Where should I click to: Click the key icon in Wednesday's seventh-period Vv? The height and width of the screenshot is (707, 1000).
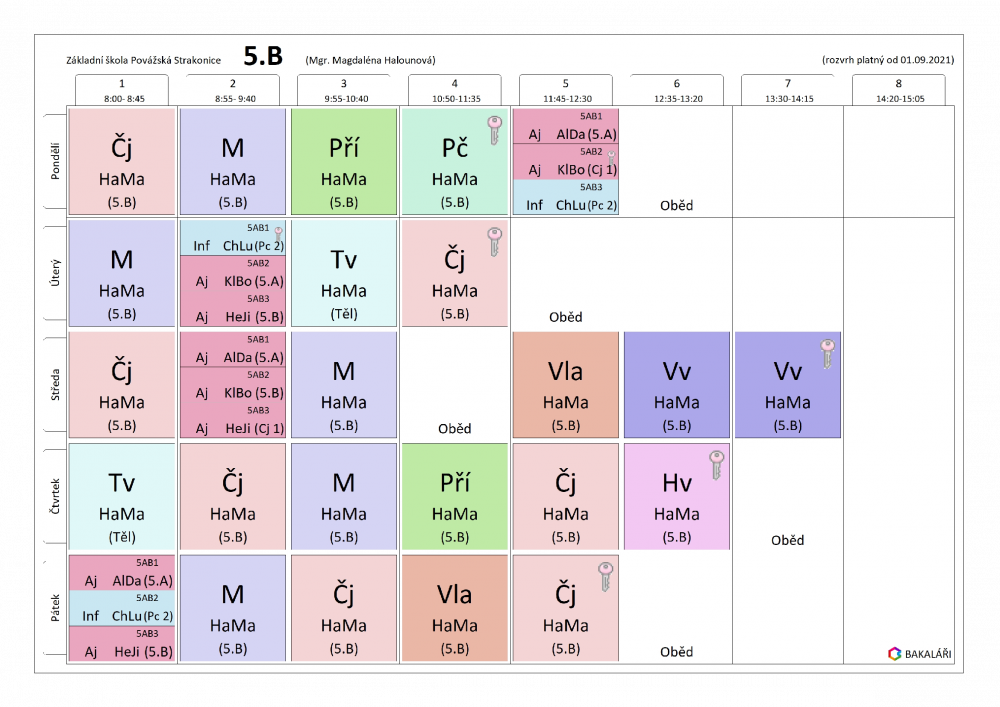[827, 354]
